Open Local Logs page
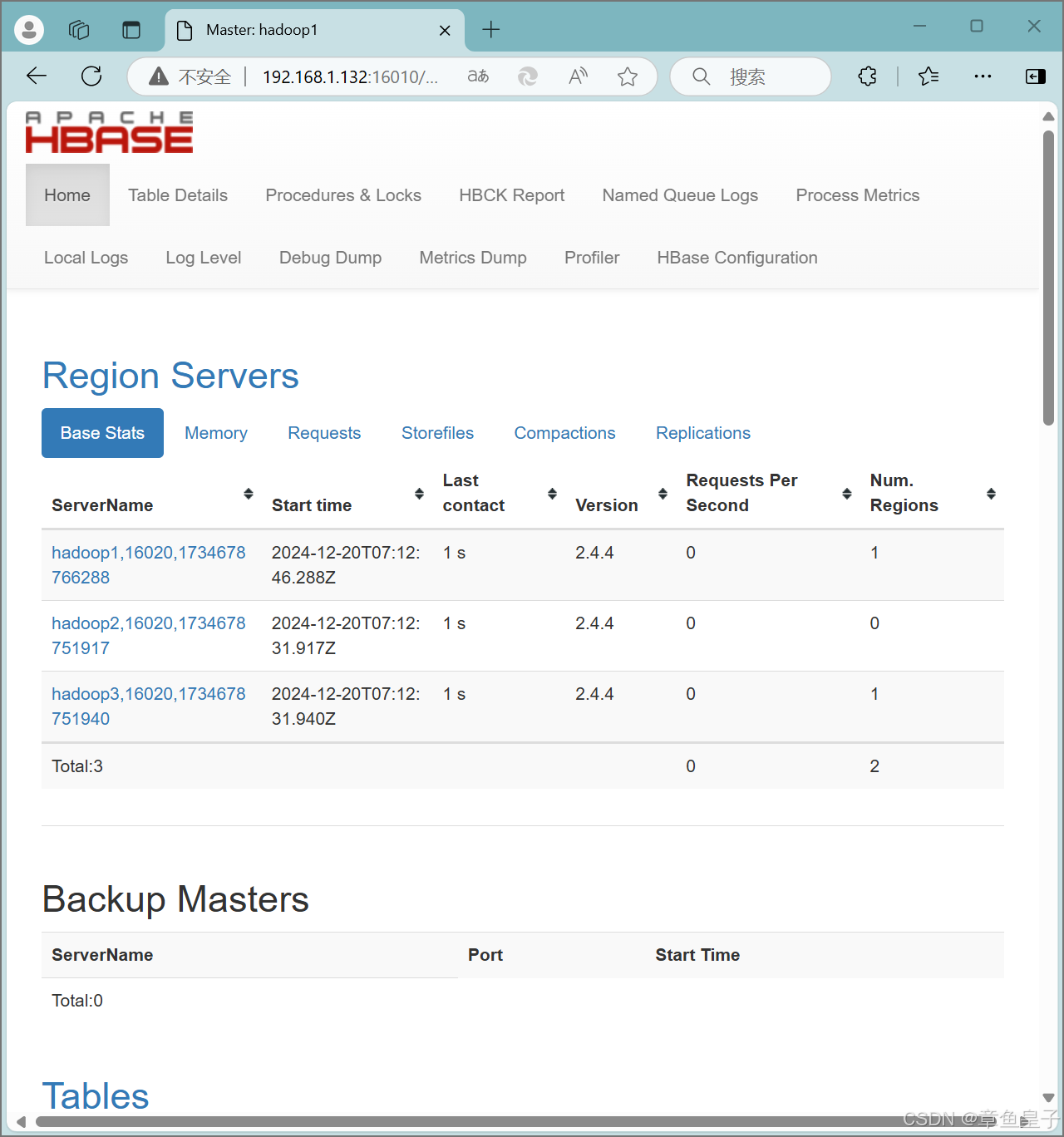The height and width of the screenshot is (1137, 1064). tap(86, 258)
